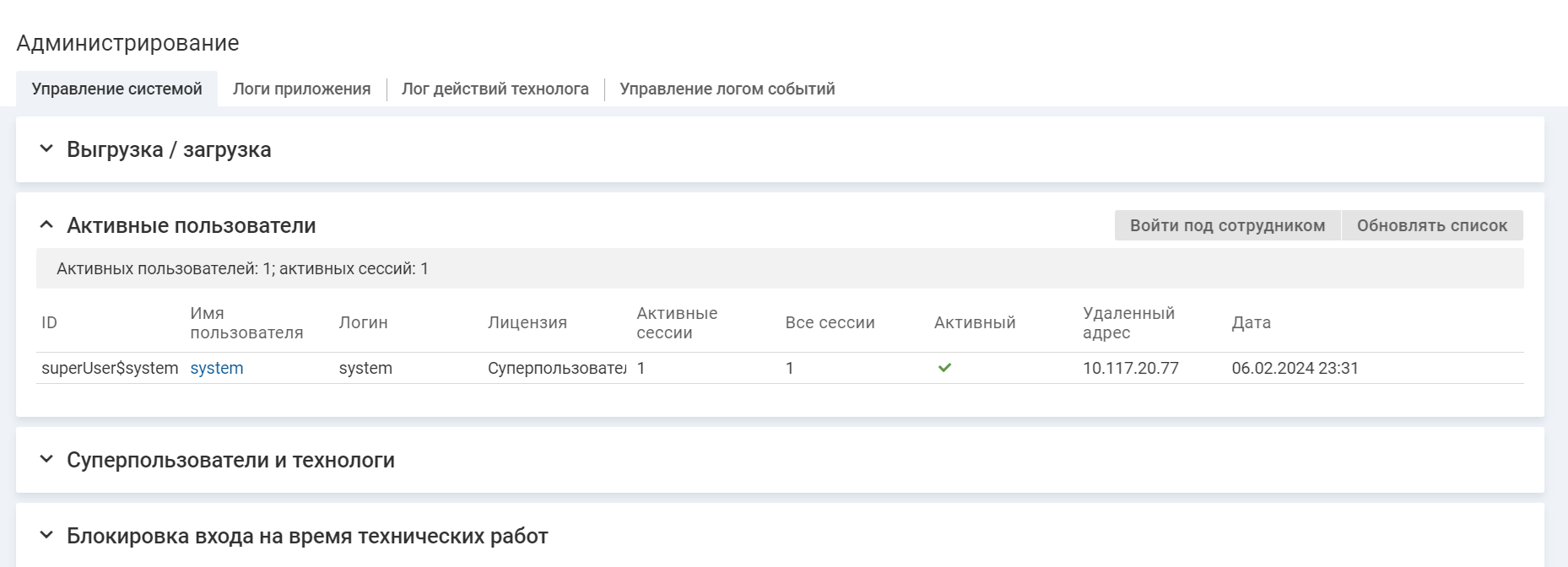The height and width of the screenshot is (567, 1568).
Task: Open the Лог действий технолога tab
Action: coord(495,89)
